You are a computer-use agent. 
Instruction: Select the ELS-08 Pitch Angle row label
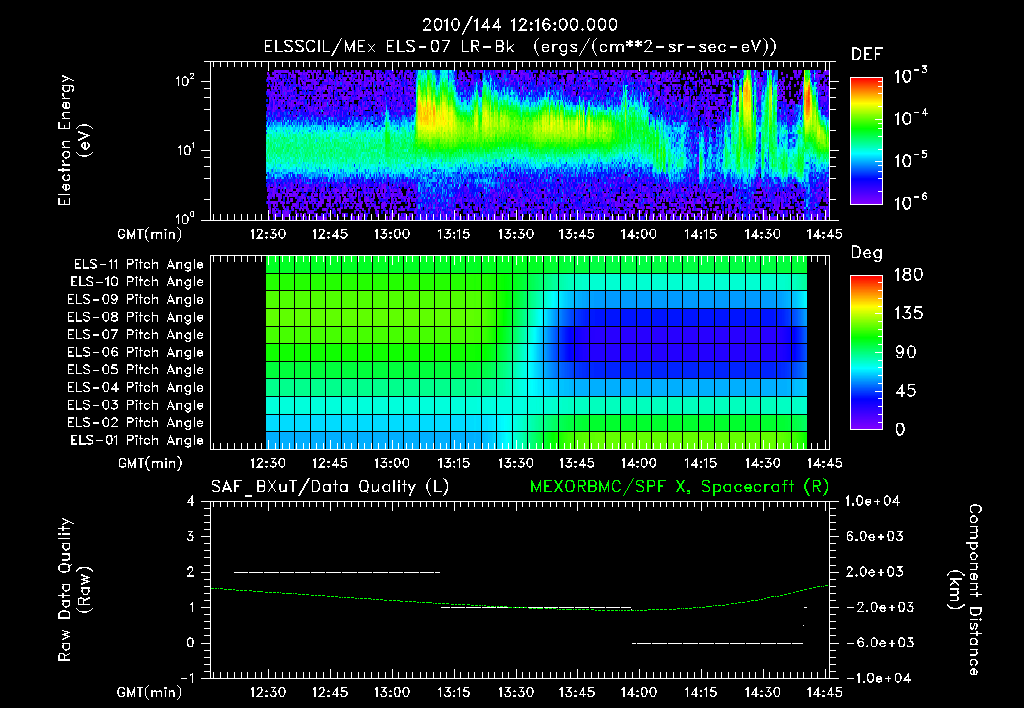click(135, 317)
